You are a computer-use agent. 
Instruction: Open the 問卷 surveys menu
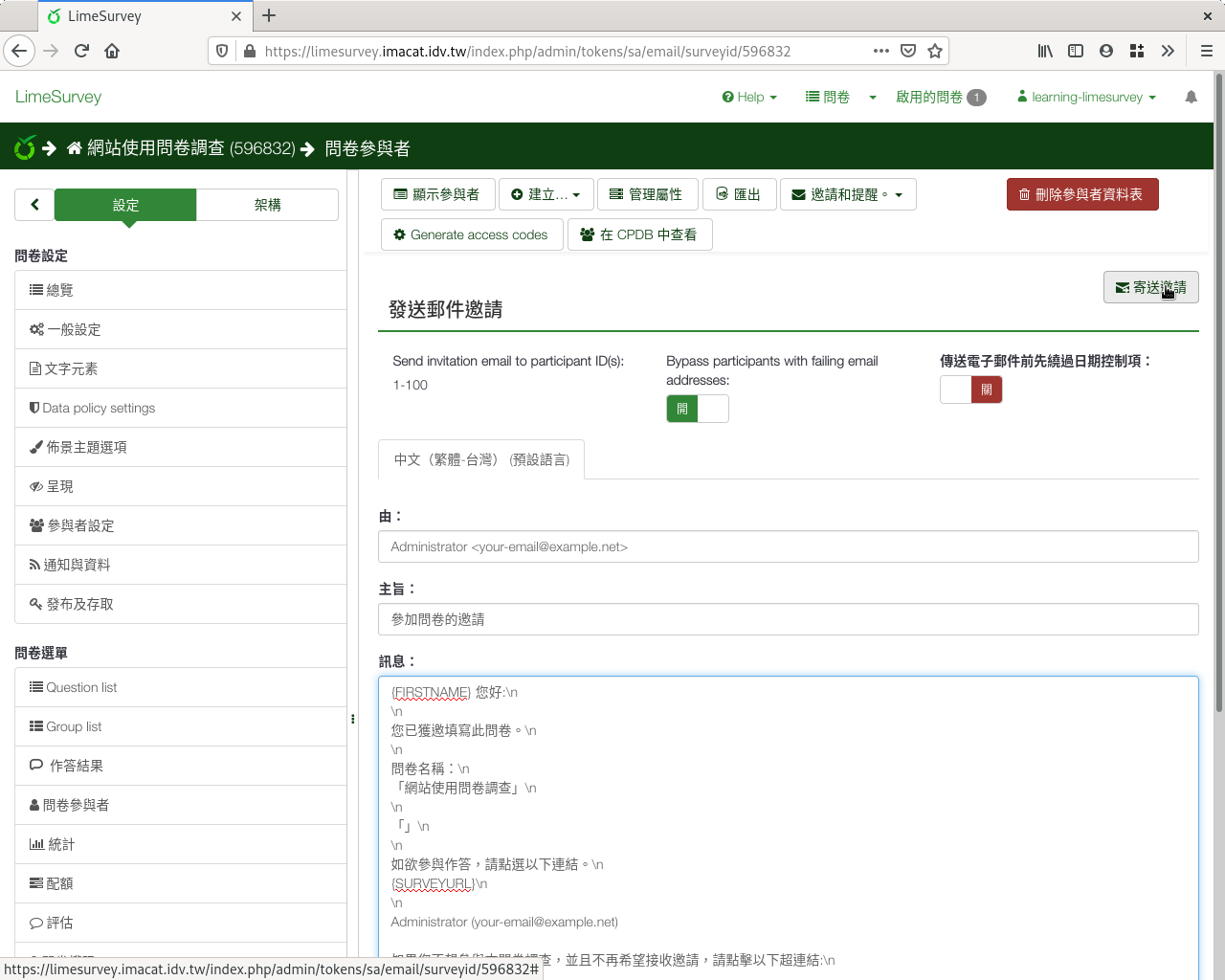click(828, 97)
